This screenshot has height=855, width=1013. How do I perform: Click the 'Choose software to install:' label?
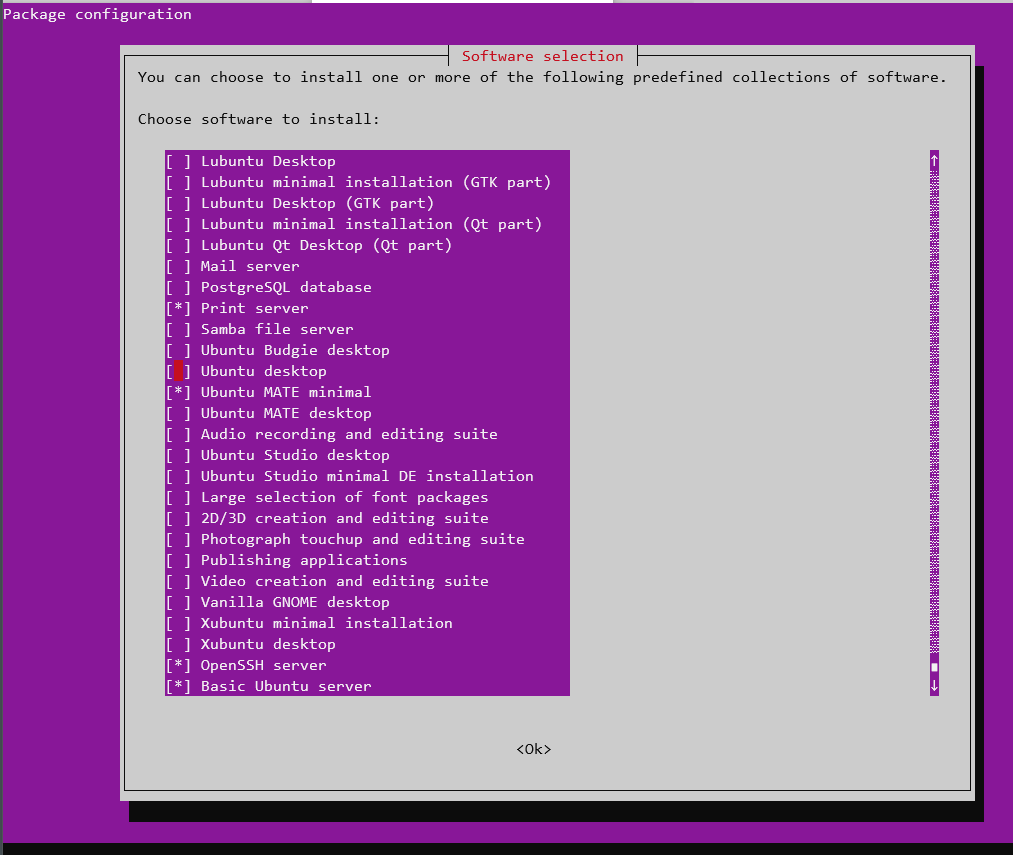click(x=258, y=120)
